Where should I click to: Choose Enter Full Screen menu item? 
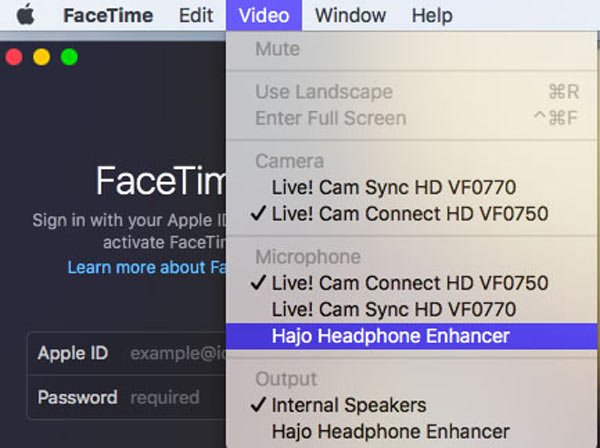[x=411, y=118]
